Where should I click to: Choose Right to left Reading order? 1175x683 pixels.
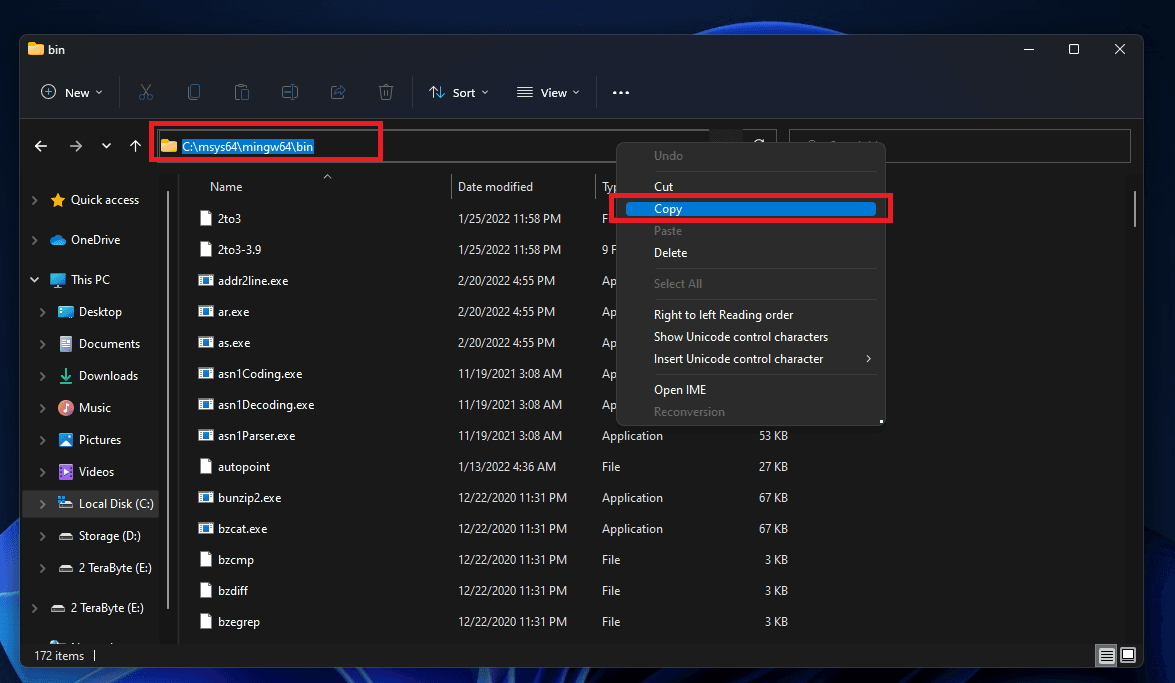coord(723,315)
